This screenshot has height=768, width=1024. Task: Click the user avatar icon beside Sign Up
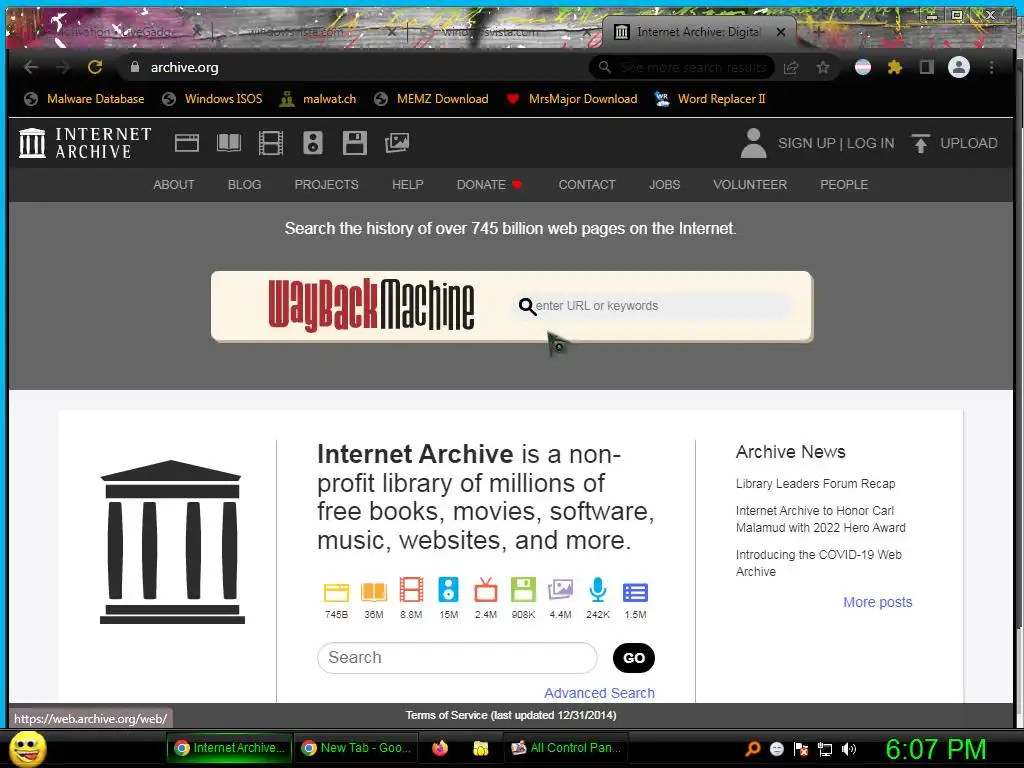(x=753, y=143)
